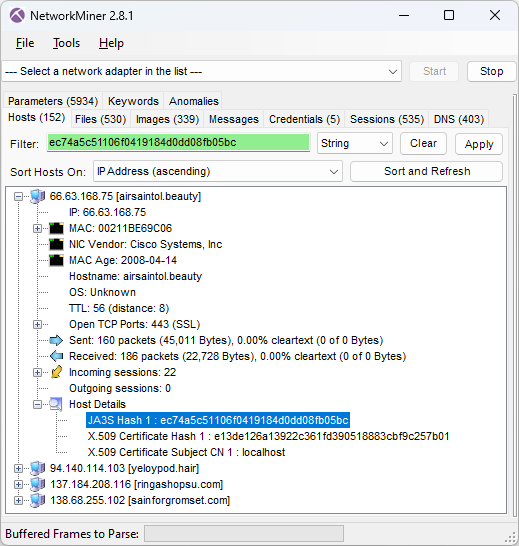This screenshot has height=546, width=519.
Task: Switch to the Files (530) tab
Action: point(100,119)
